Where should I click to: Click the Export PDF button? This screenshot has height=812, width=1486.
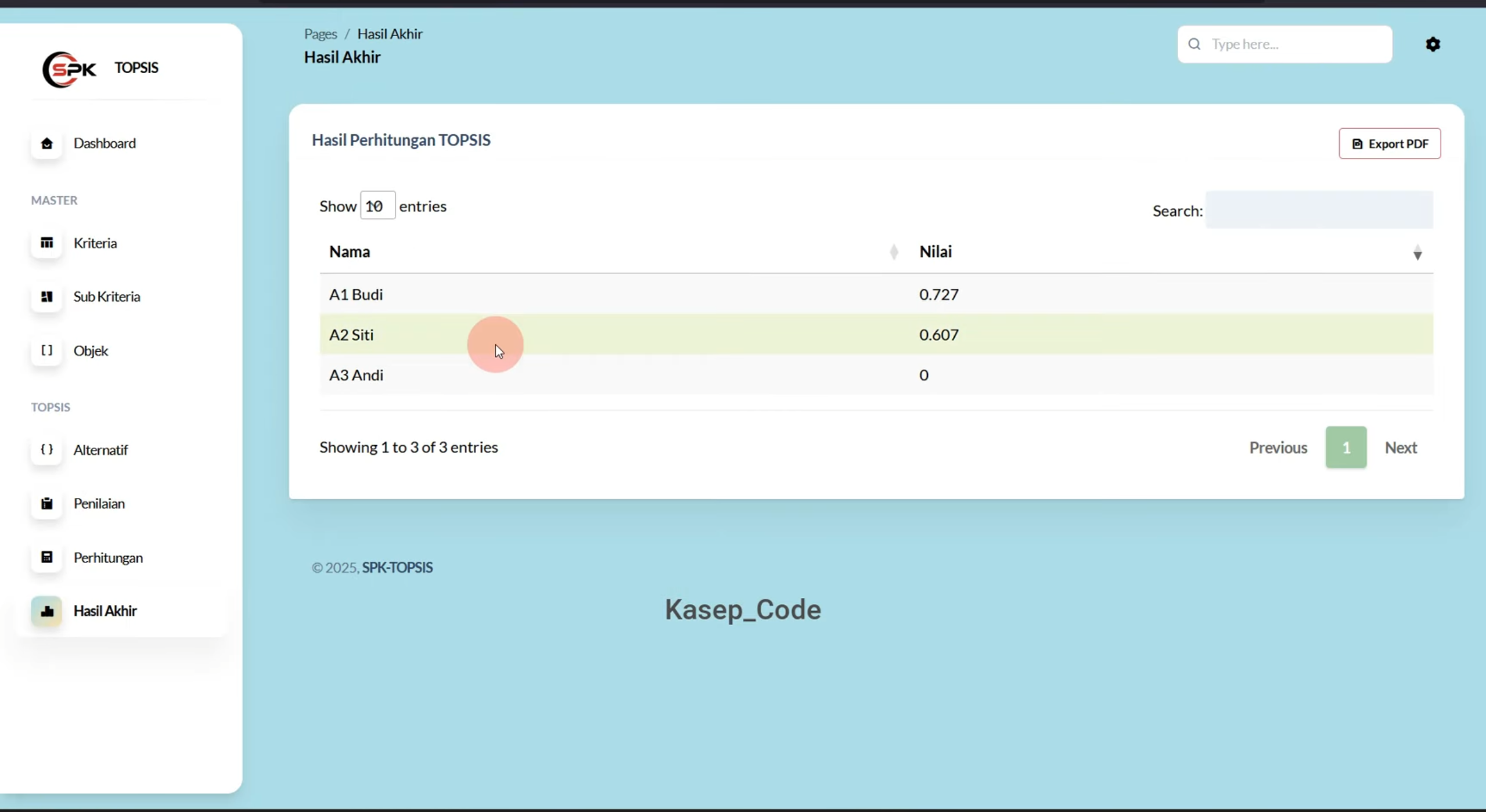pyautogui.click(x=1389, y=143)
